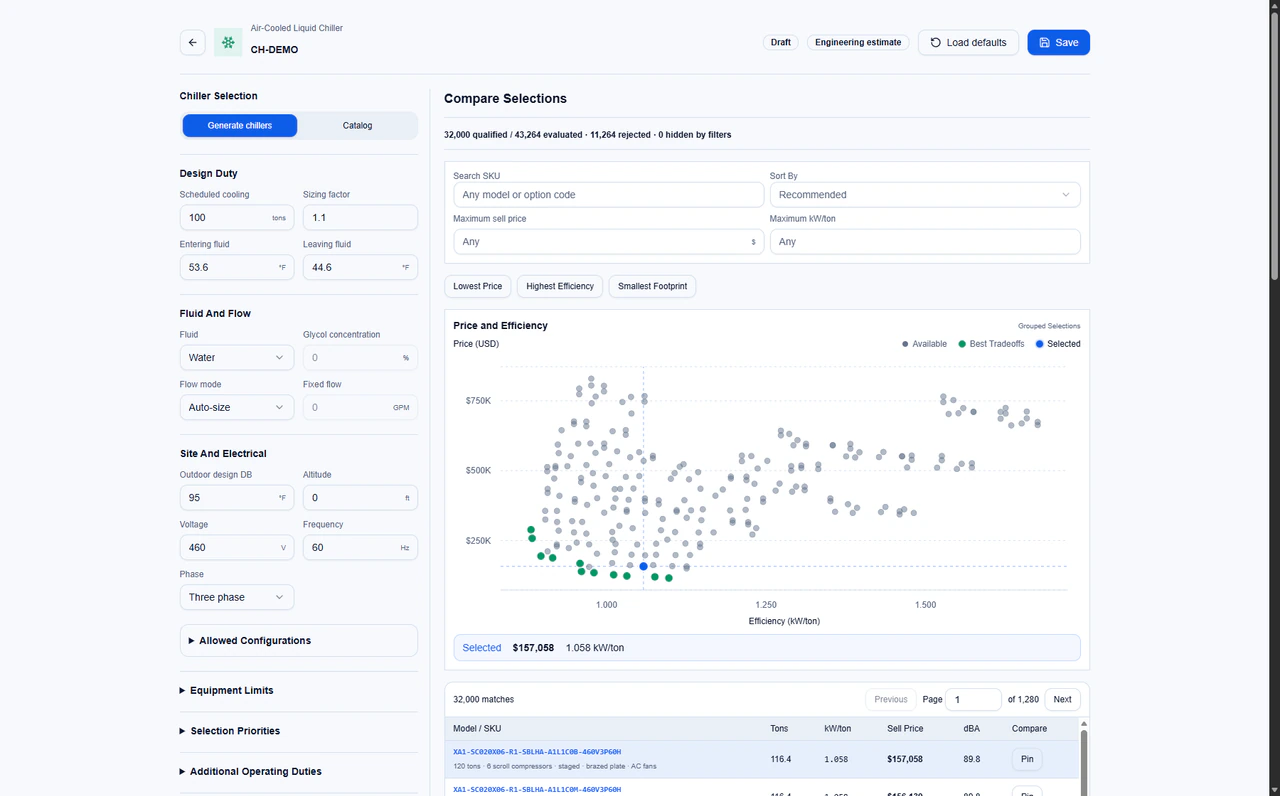Viewport: 1280px width, 796px height.
Task: Click the Sizing factor field
Action: point(360,217)
